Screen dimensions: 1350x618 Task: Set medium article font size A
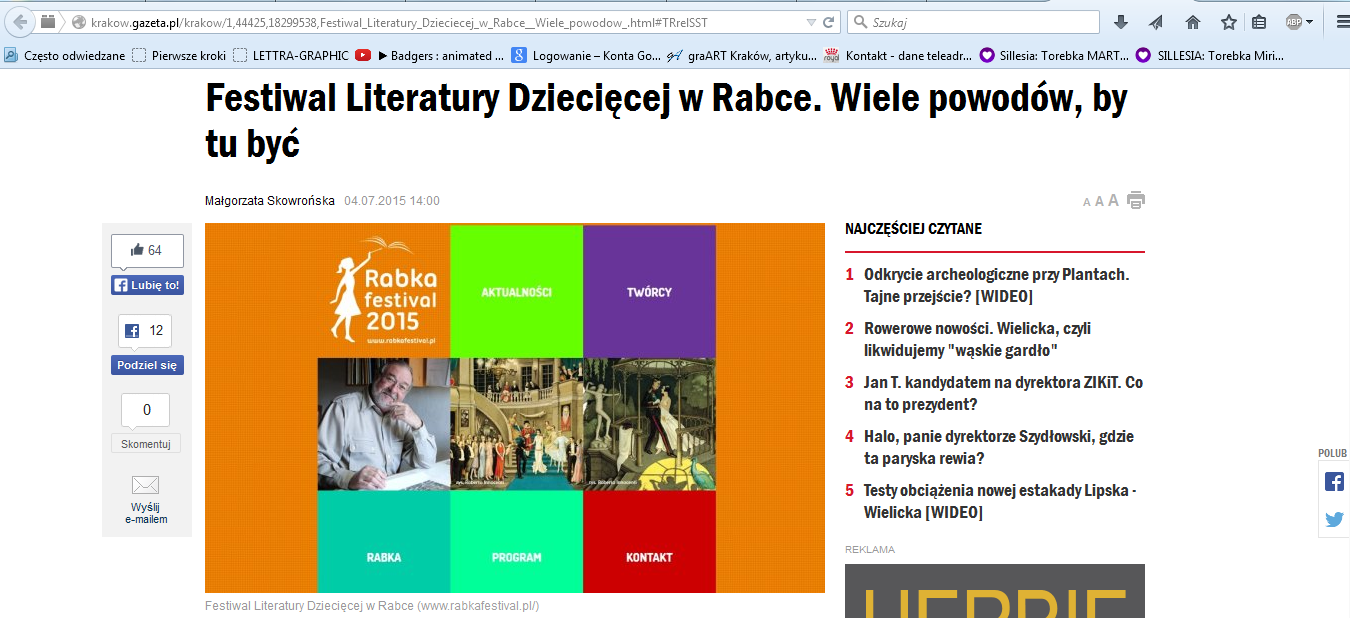[1099, 202]
